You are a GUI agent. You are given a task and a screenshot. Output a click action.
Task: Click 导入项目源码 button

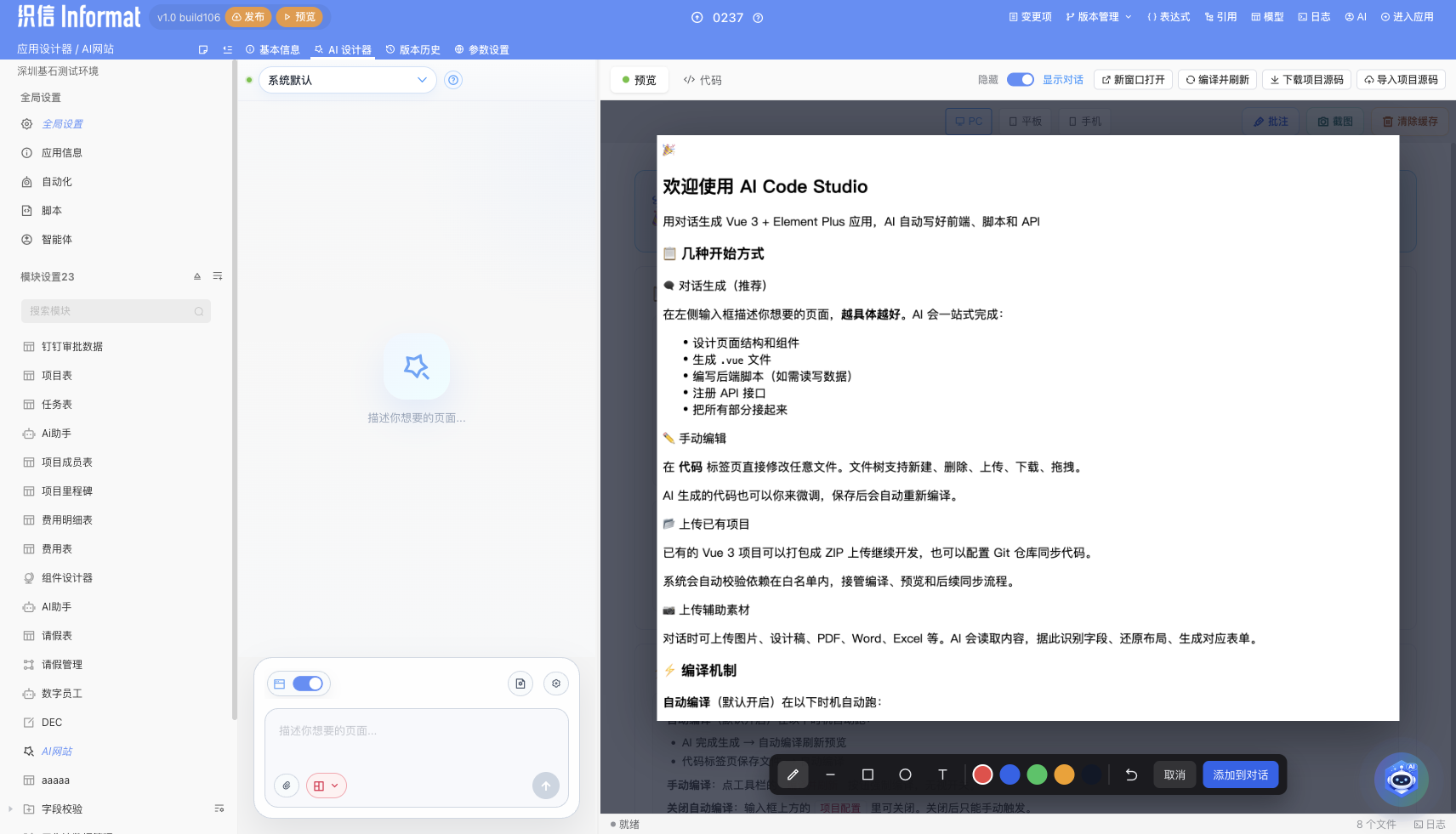click(x=1401, y=80)
